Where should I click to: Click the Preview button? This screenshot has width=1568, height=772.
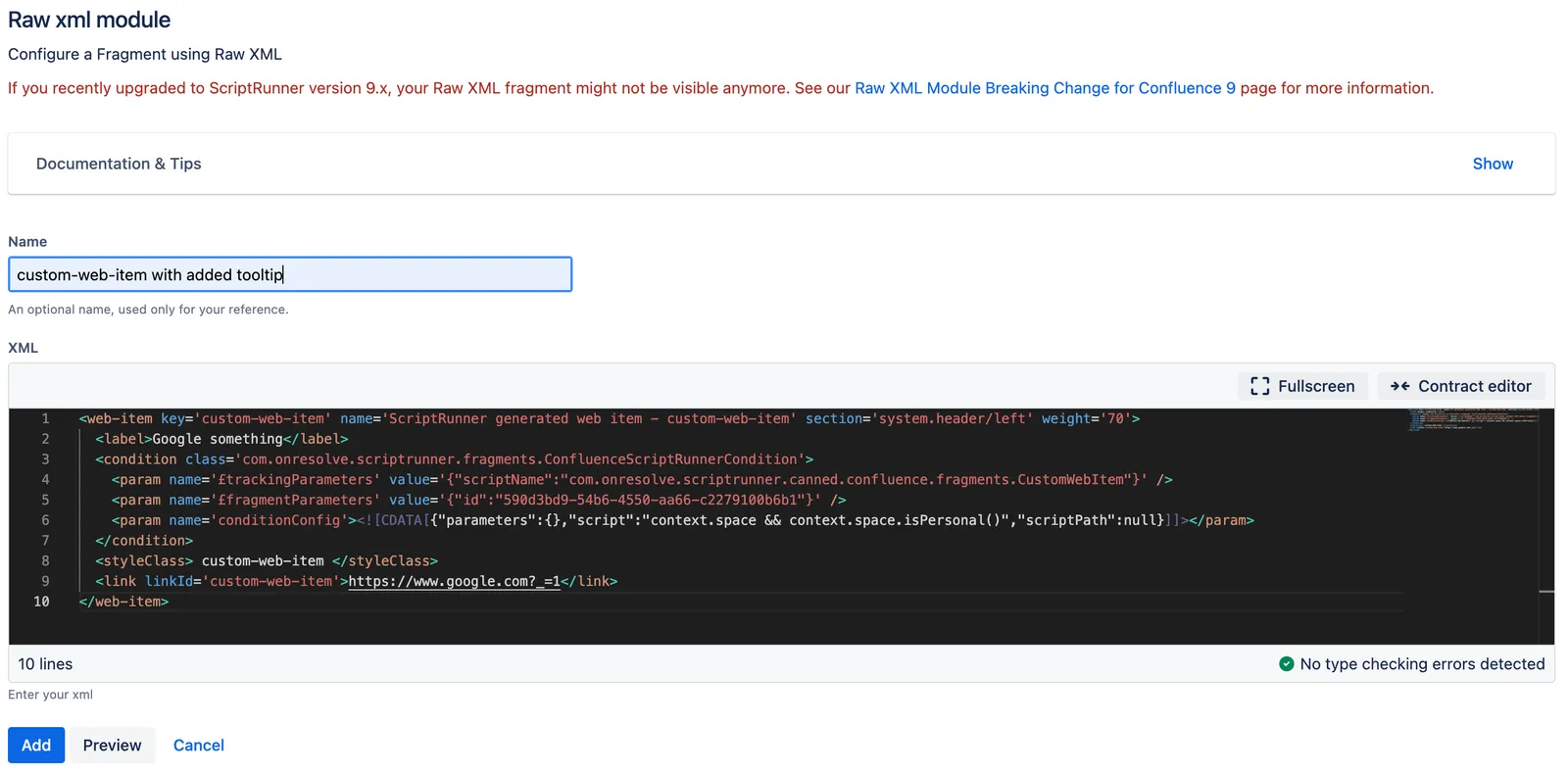[x=112, y=746]
